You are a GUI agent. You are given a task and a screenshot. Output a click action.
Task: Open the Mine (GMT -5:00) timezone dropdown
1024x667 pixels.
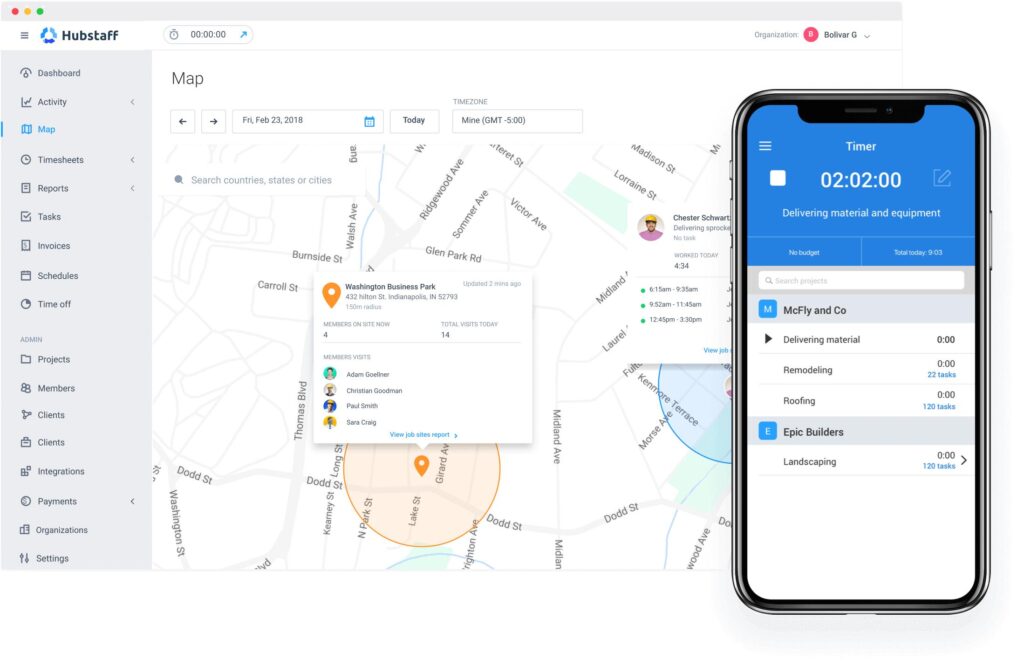(517, 121)
